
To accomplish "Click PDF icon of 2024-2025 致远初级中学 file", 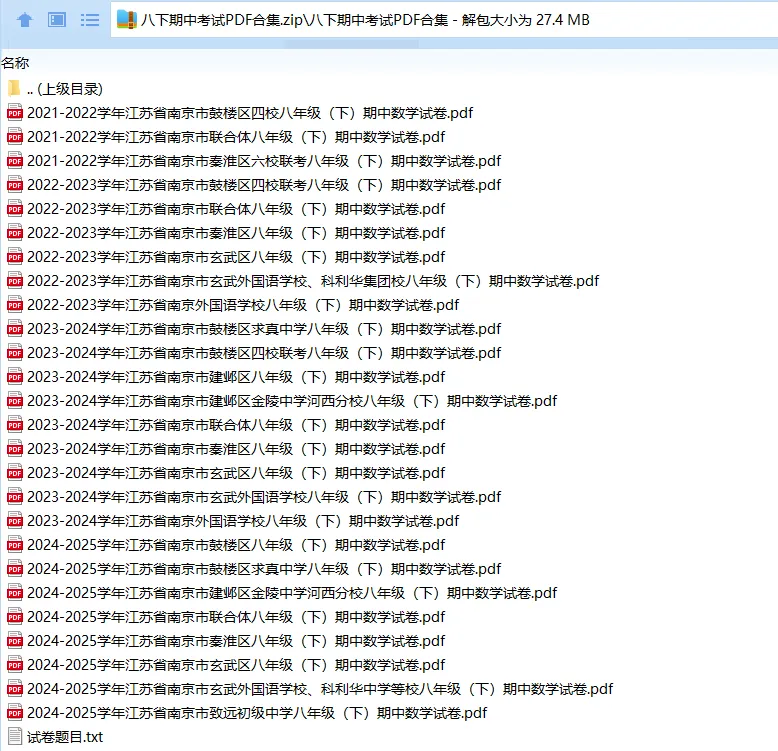I will [x=15, y=713].
